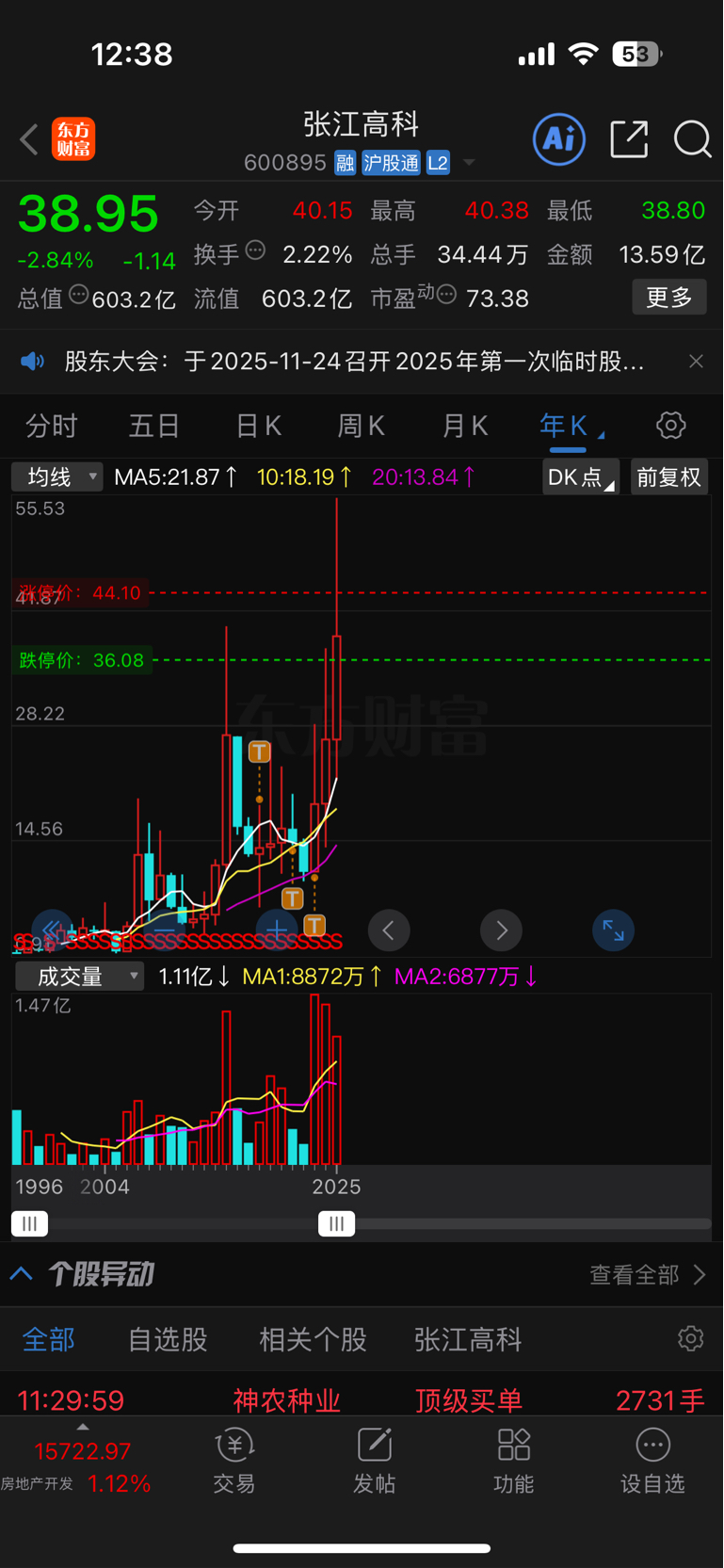Viewport: 724px width, 1568px height.
Task: Open the 个股异动 settings gear
Action: click(691, 1338)
